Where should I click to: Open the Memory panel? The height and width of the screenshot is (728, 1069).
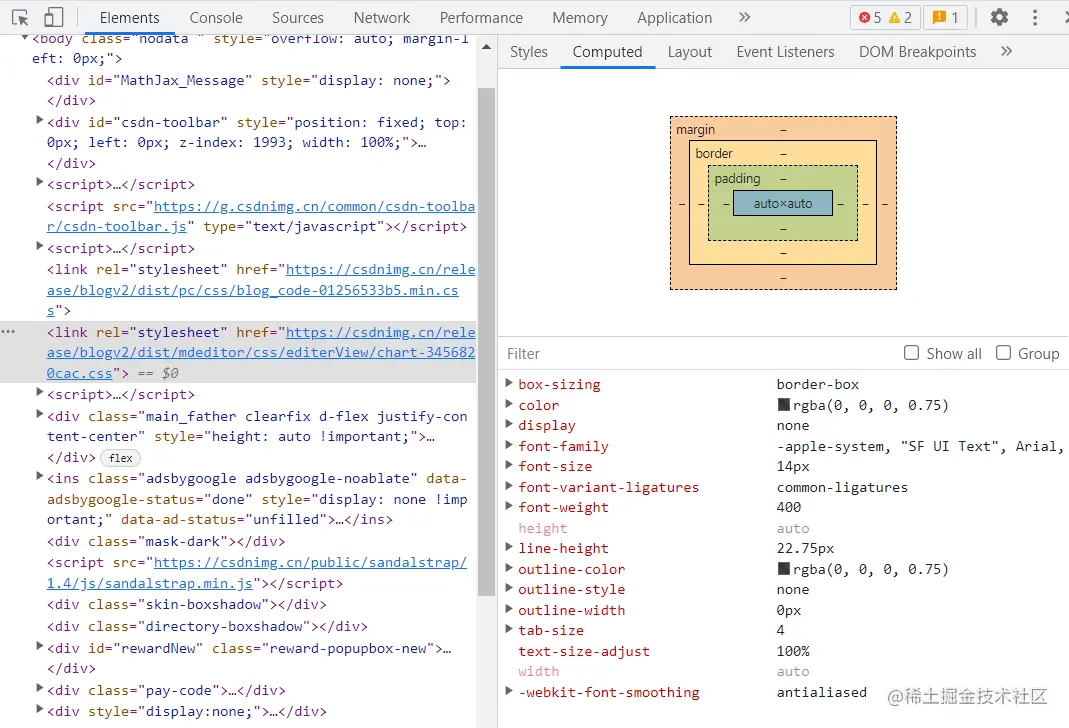click(579, 18)
